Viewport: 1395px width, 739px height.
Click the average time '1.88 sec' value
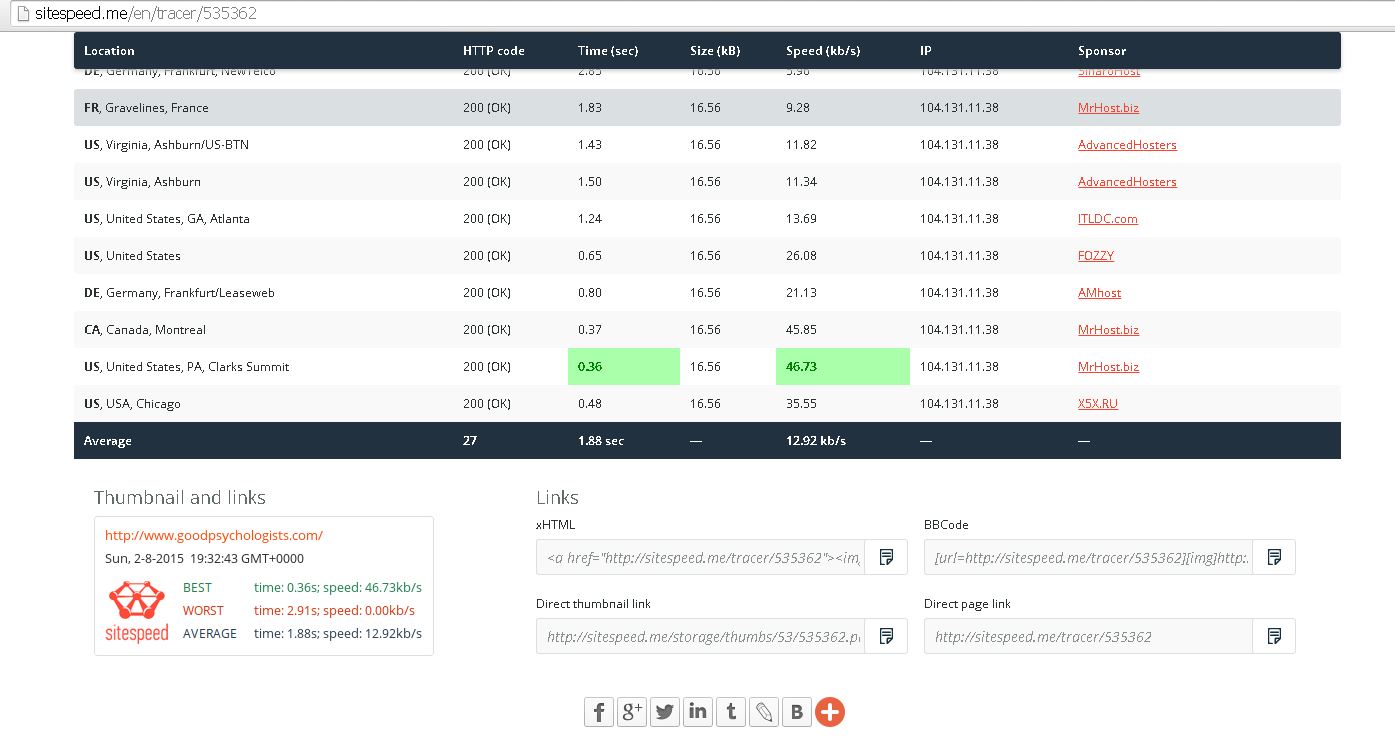pos(601,441)
